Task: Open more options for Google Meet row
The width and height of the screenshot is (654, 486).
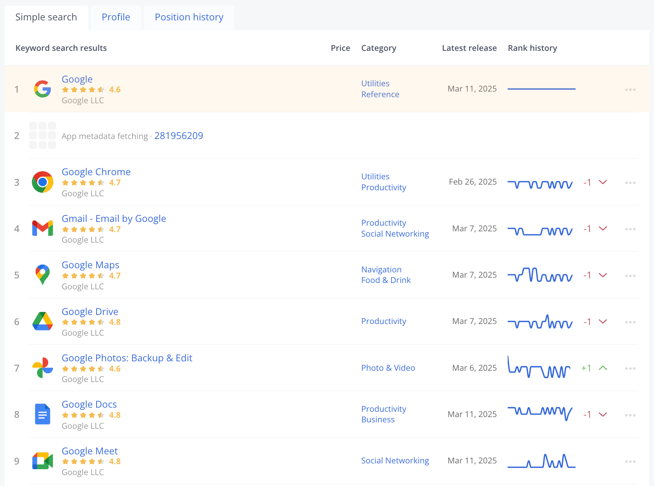Action: pos(630,461)
